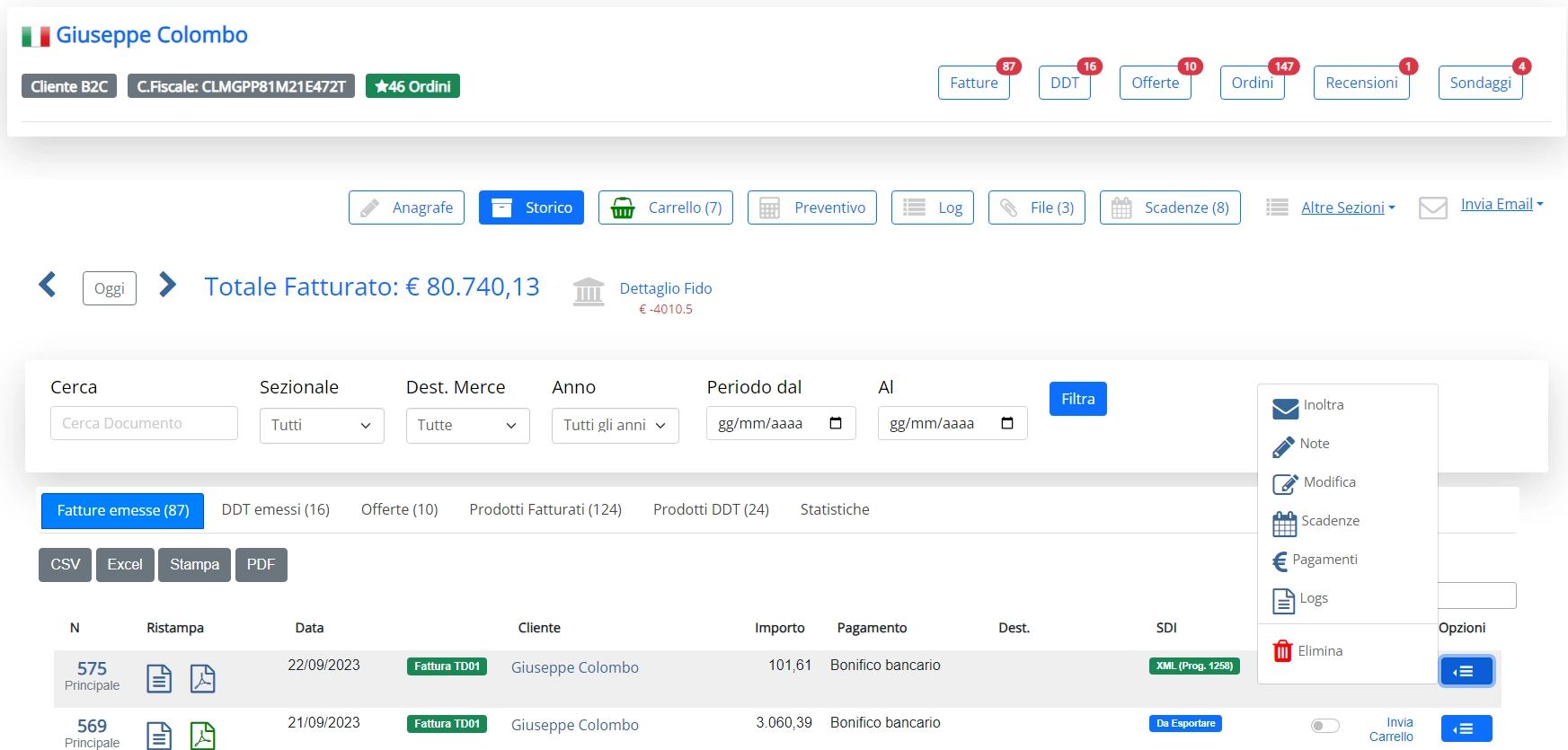The width and height of the screenshot is (1568, 750).
Task: Toggle the switch on invoice 569 row
Action: 1324,726
